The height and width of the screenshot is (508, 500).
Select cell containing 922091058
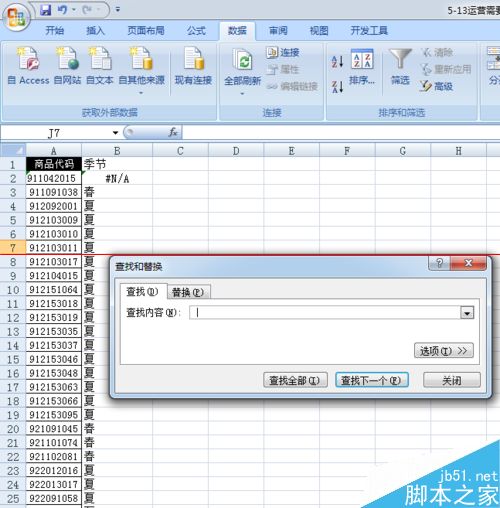(54, 498)
